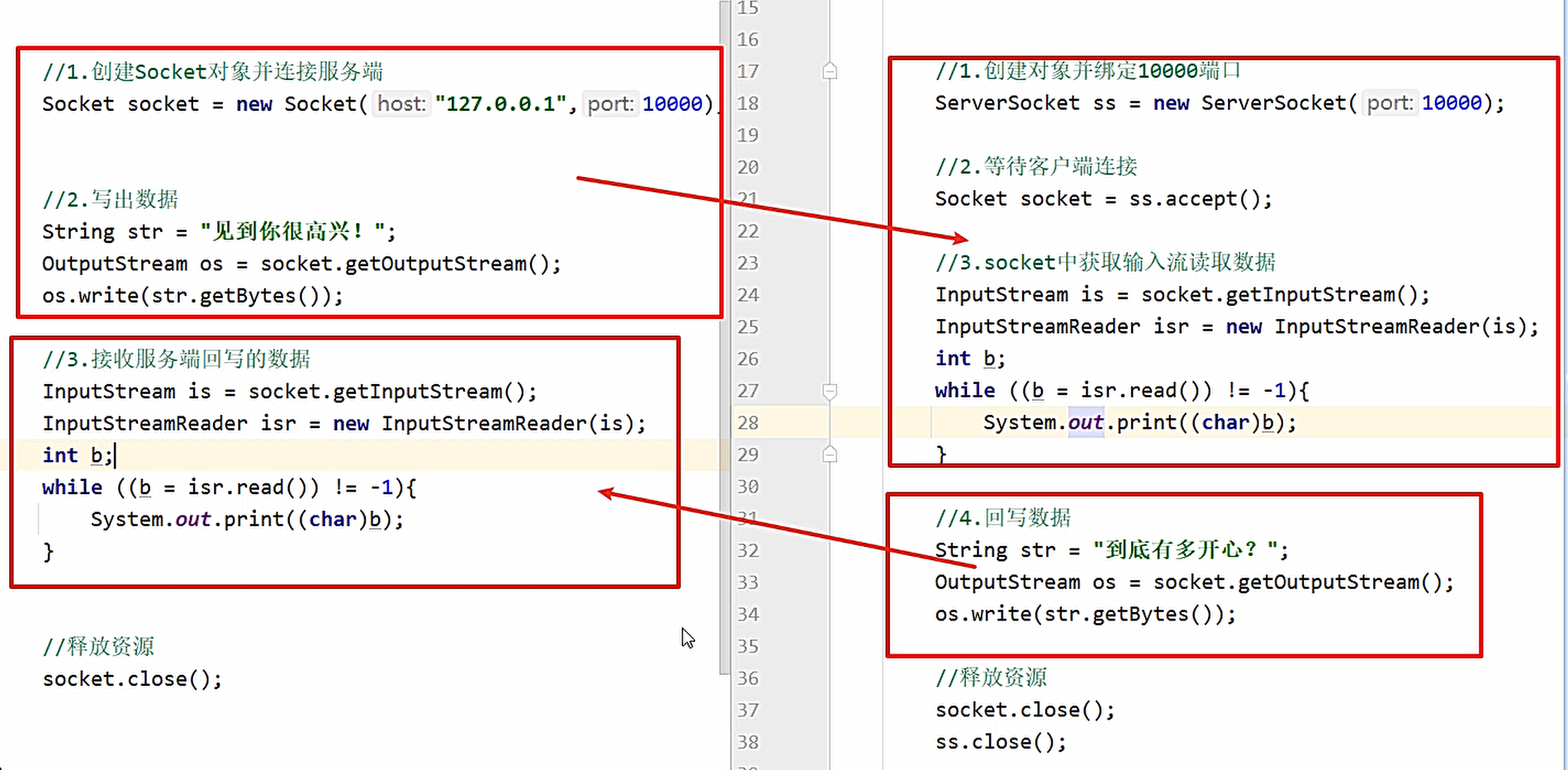Click "OutputStream os" line in the left pane
Screen dimensions: 1568x770
tap(301, 264)
